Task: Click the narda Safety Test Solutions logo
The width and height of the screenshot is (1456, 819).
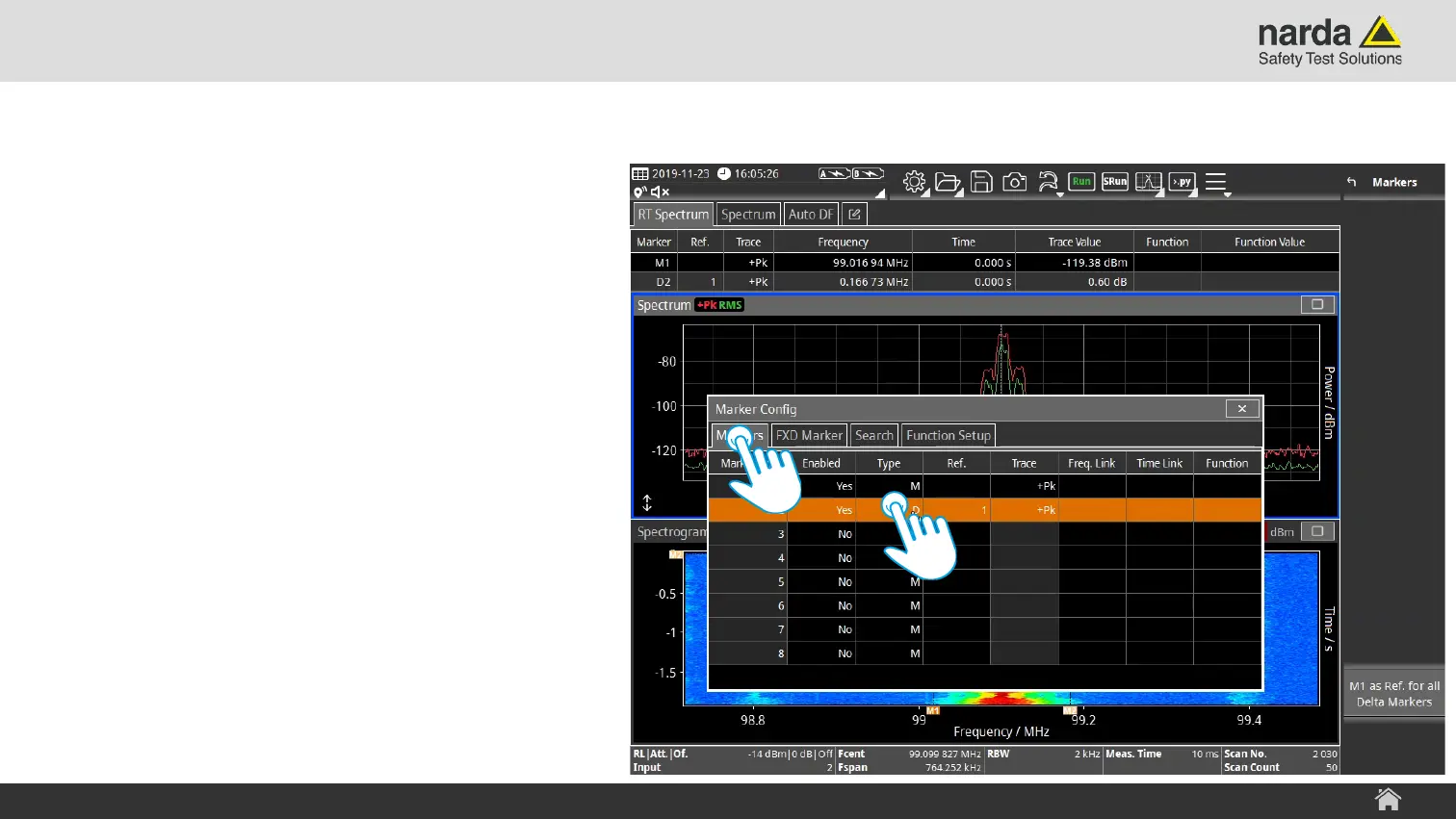Action: click(x=1330, y=41)
